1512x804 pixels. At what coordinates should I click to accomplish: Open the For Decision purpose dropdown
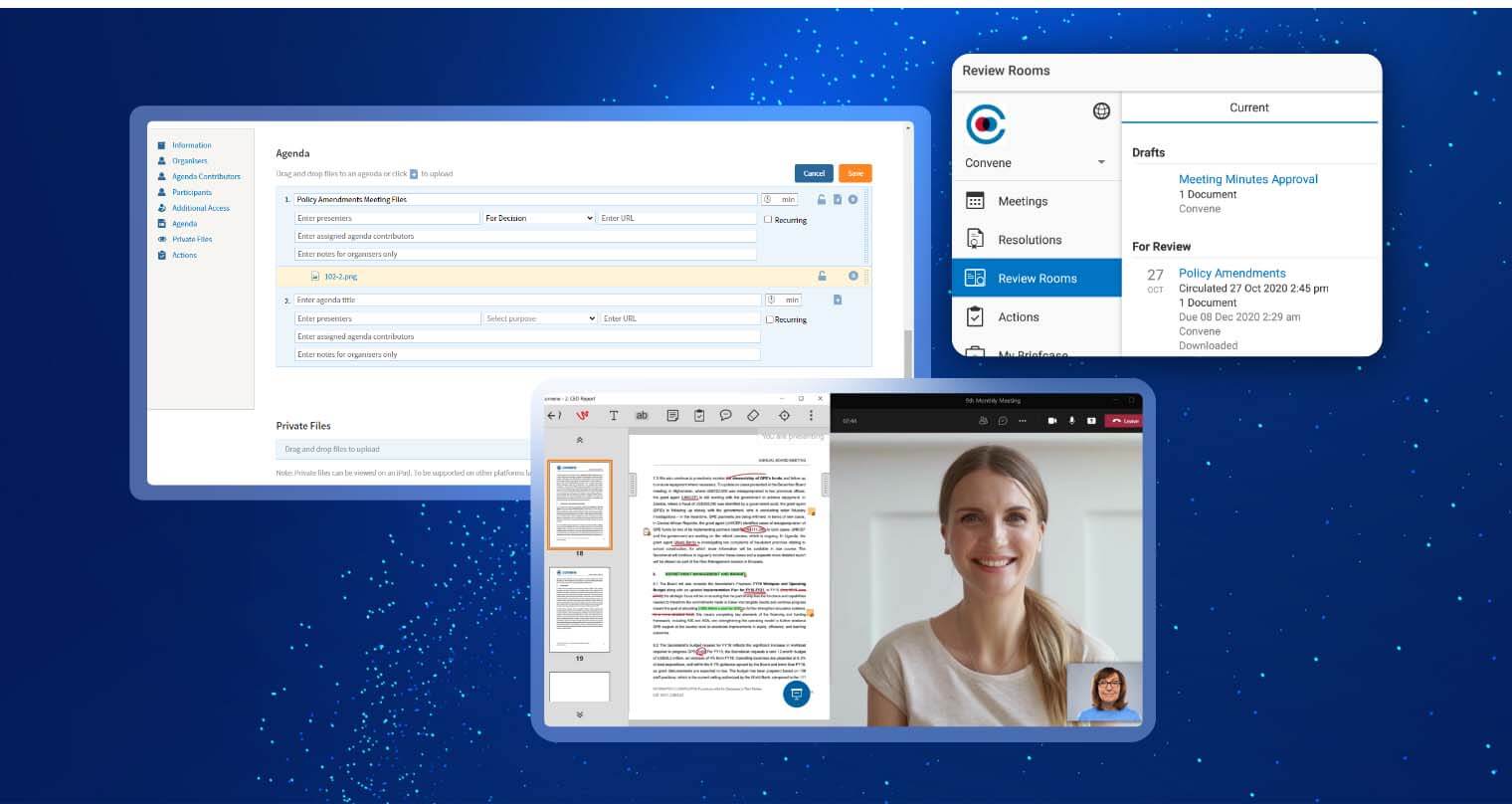[538, 218]
